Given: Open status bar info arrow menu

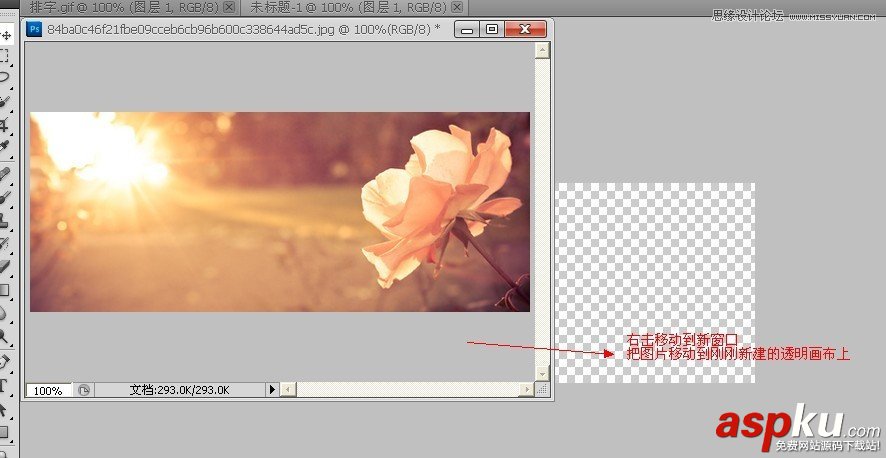Looking at the screenshot, I should [x=273, y=389].
